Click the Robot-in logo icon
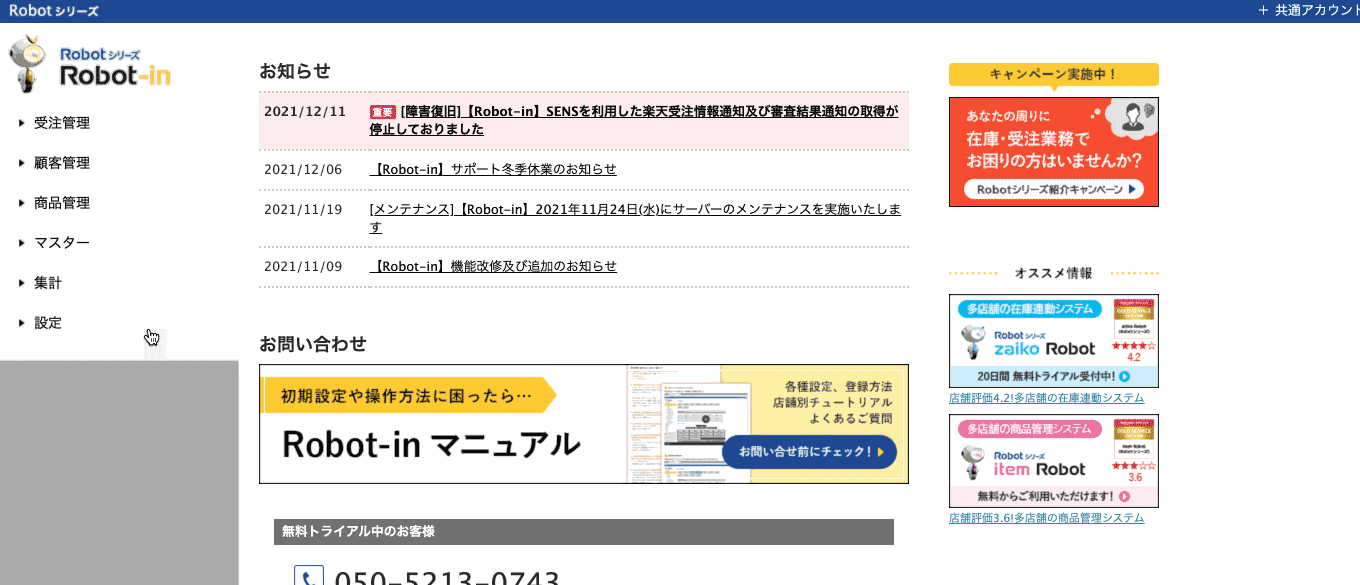This screenshot has height=585, width=1360. (x=27, y=62)
